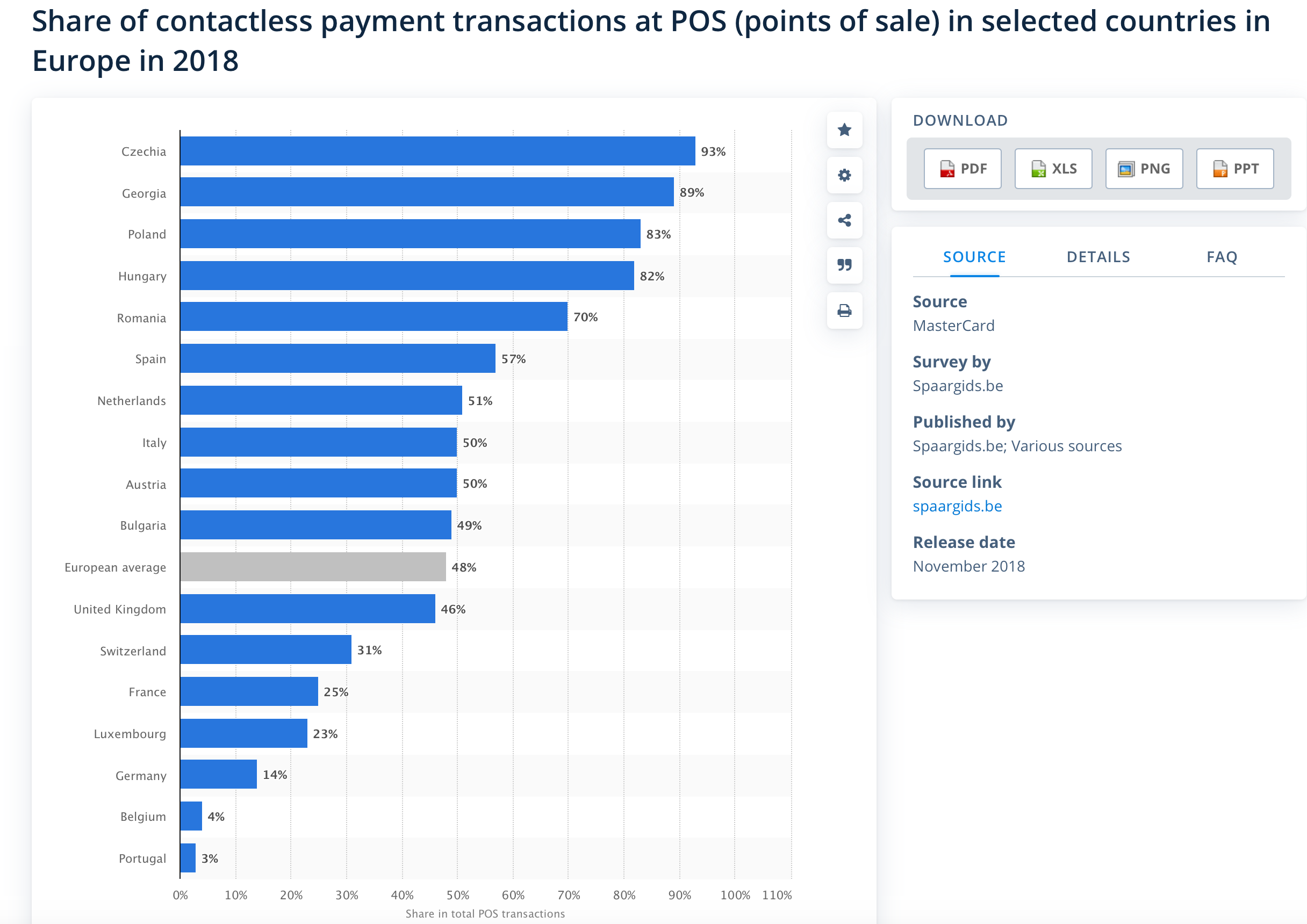Viewport: 1307px width, 924px height.
Task: Download chart as PNG
Action: click(x=1144, y=169)
